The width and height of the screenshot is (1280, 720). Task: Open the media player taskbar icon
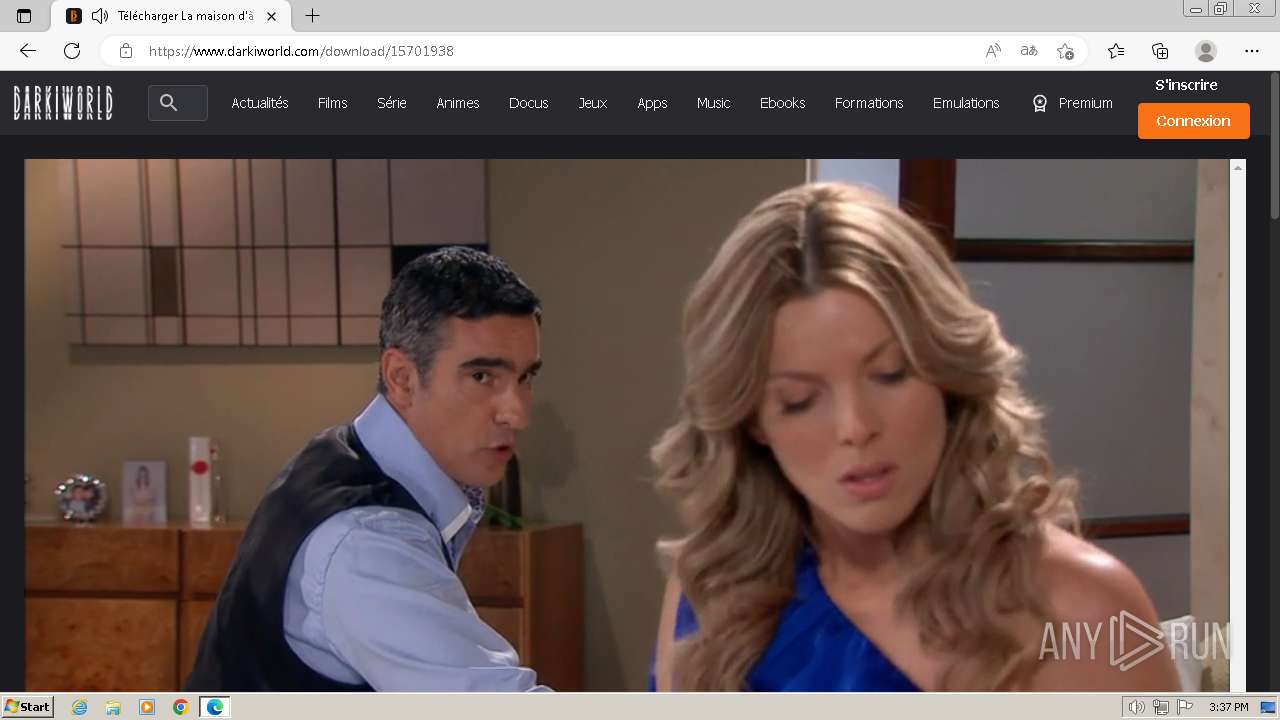coord(147,707)
